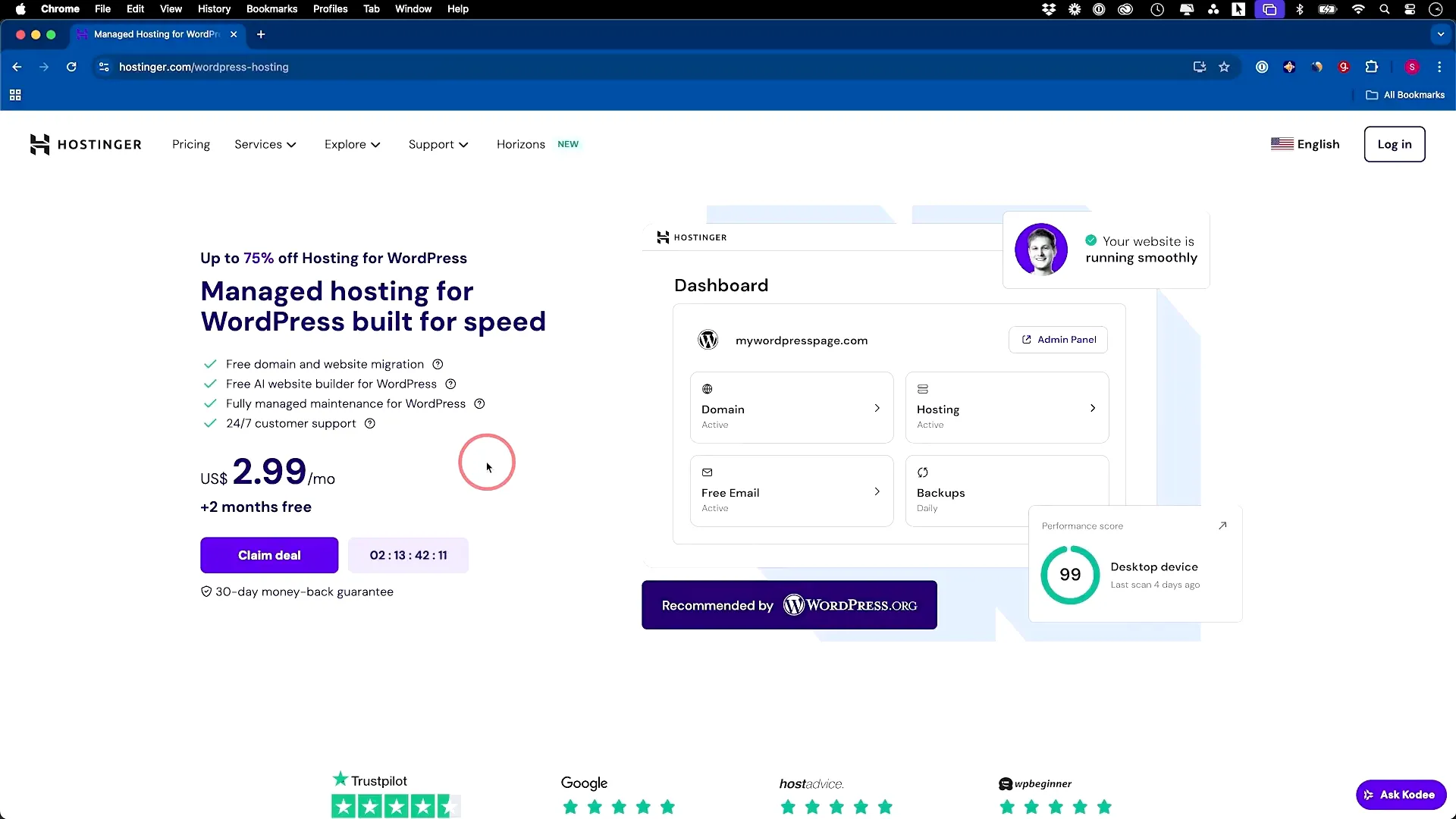Select the Managed Hosting for WordPress tab
1456x819 pixels.
point(155,34)
